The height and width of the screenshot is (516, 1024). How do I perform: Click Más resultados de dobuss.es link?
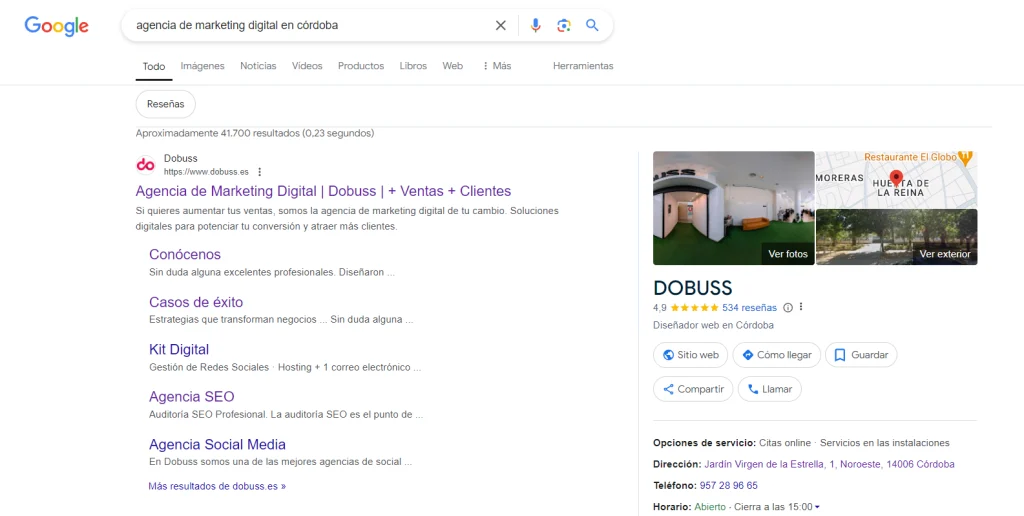coord(217,487)
